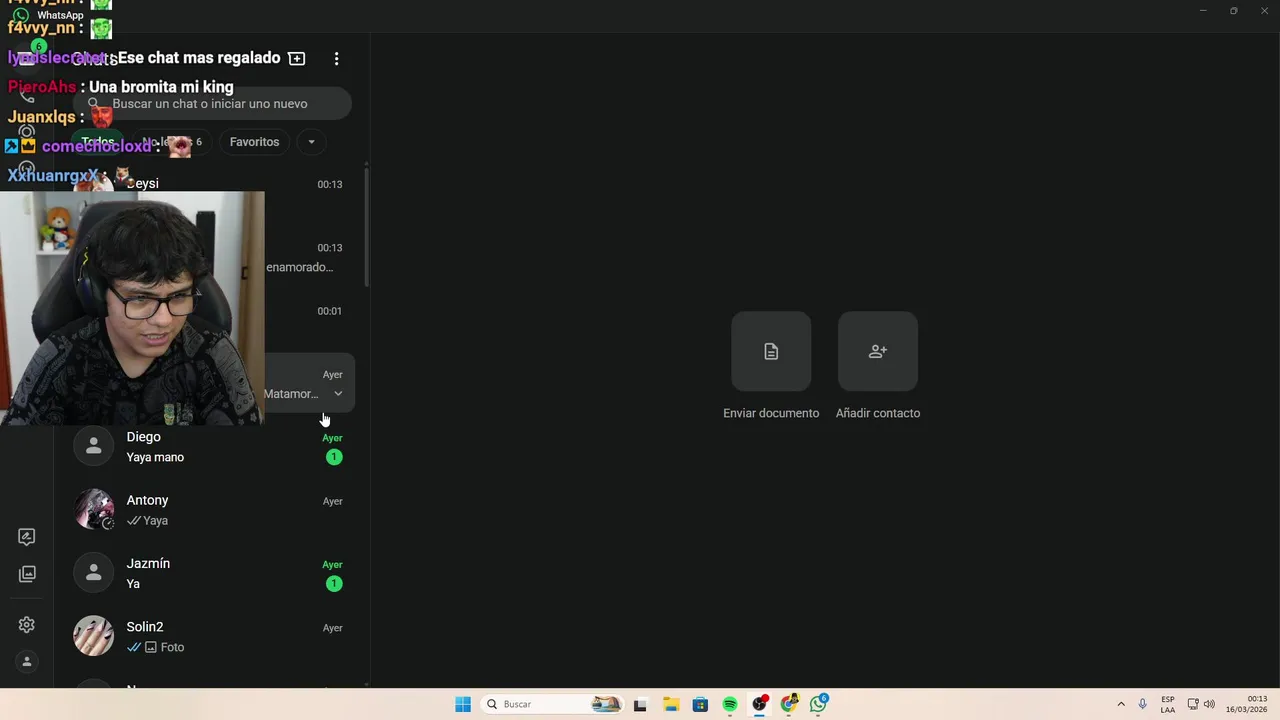
Task: Open Spotify from the taskbar
Action: point(730,704)
